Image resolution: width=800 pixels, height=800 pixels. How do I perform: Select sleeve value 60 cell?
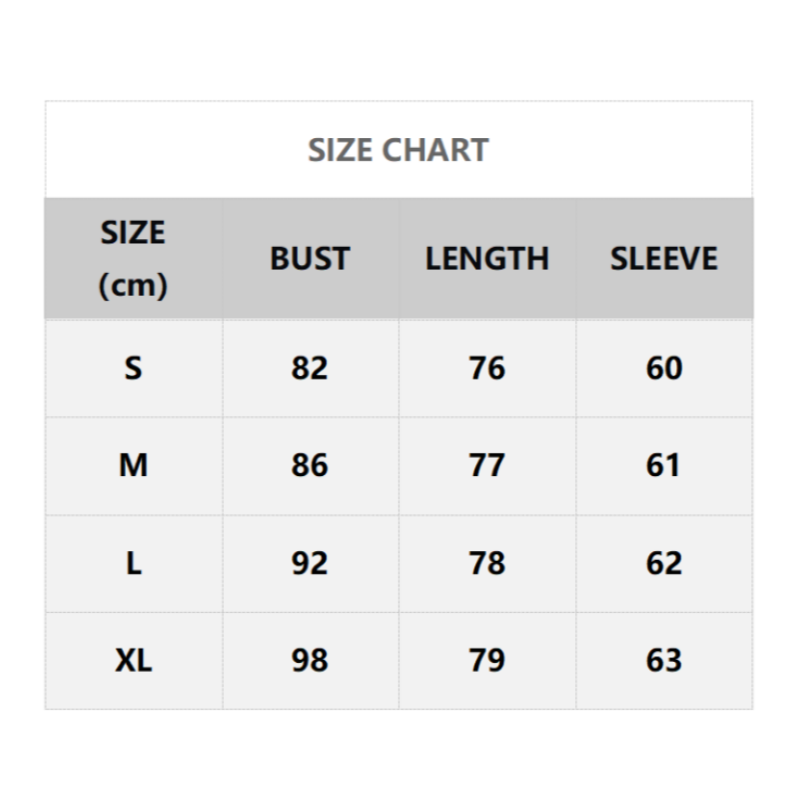(664, 368)
